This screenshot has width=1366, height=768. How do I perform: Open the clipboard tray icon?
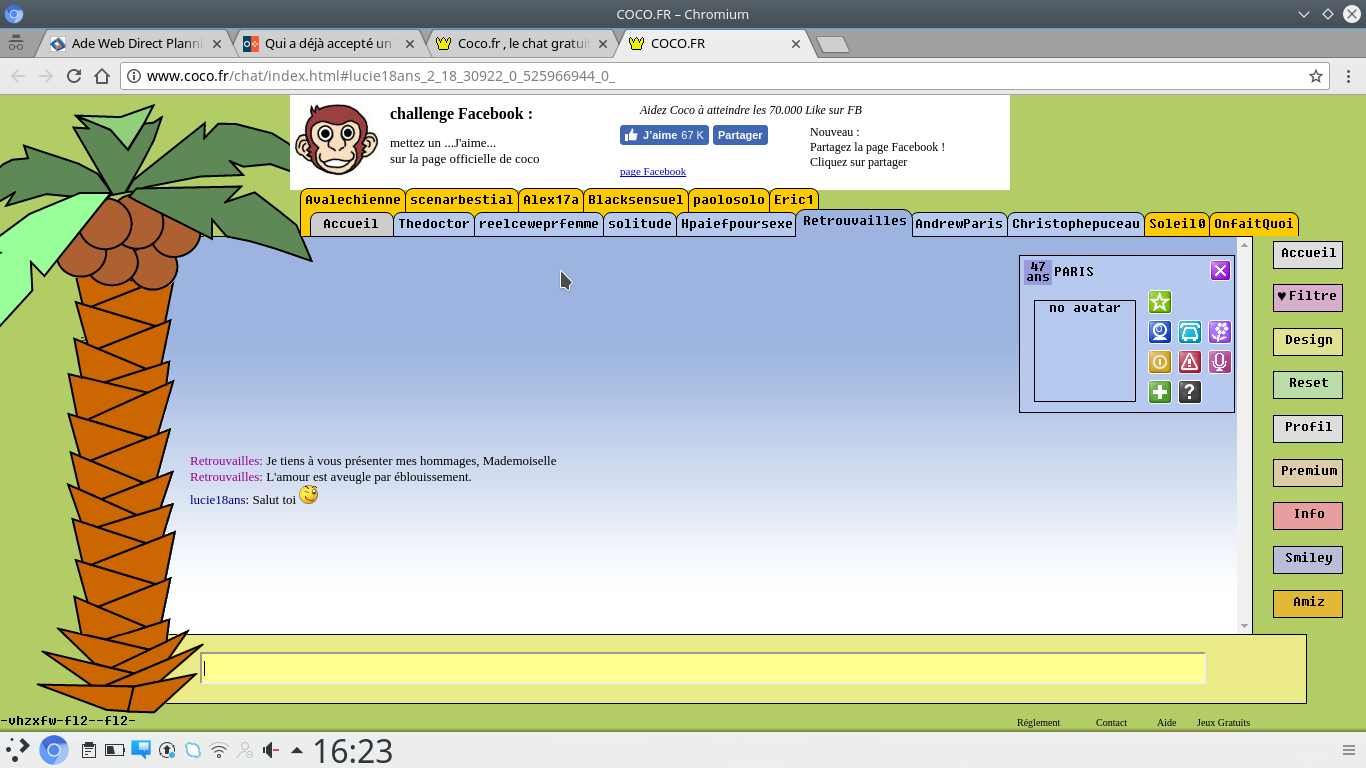point(89,750)
